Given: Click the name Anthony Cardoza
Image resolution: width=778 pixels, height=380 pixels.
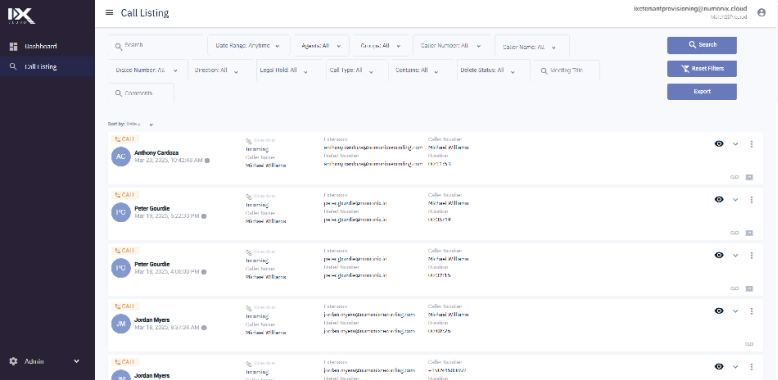Looking at the screenshot, I should point(156,153).
